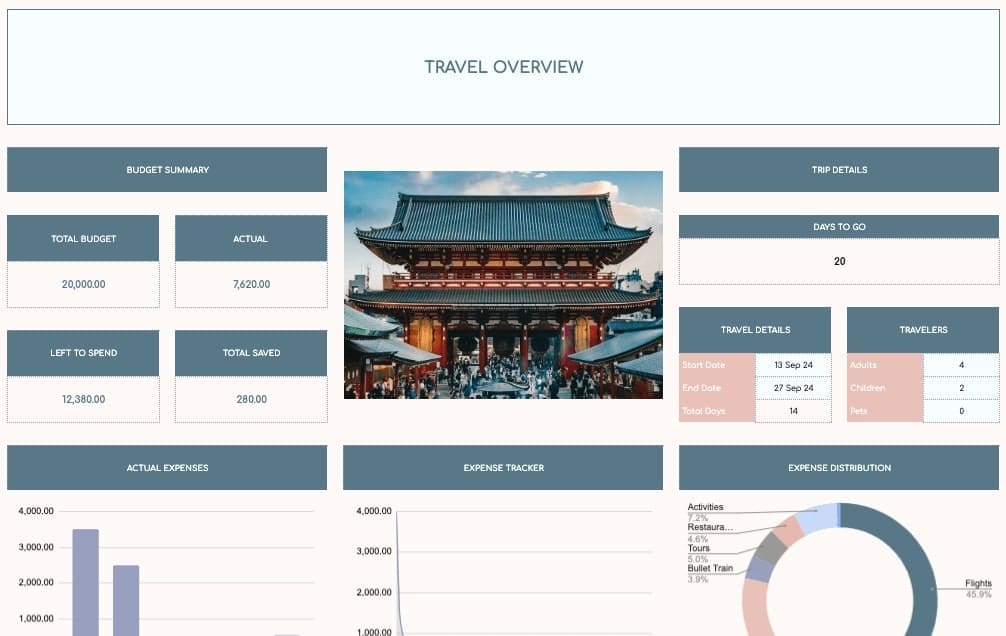This screenshot has width=1006, height=636.
Task: Select the Tours label in distribution chart
Action: [x=699, y=548]
